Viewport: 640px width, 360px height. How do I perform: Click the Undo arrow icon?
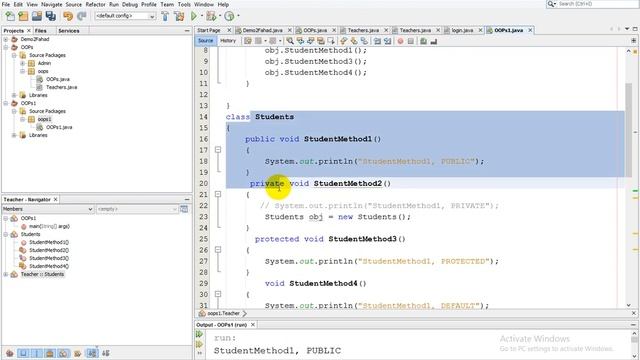click(x=68, y=16)
